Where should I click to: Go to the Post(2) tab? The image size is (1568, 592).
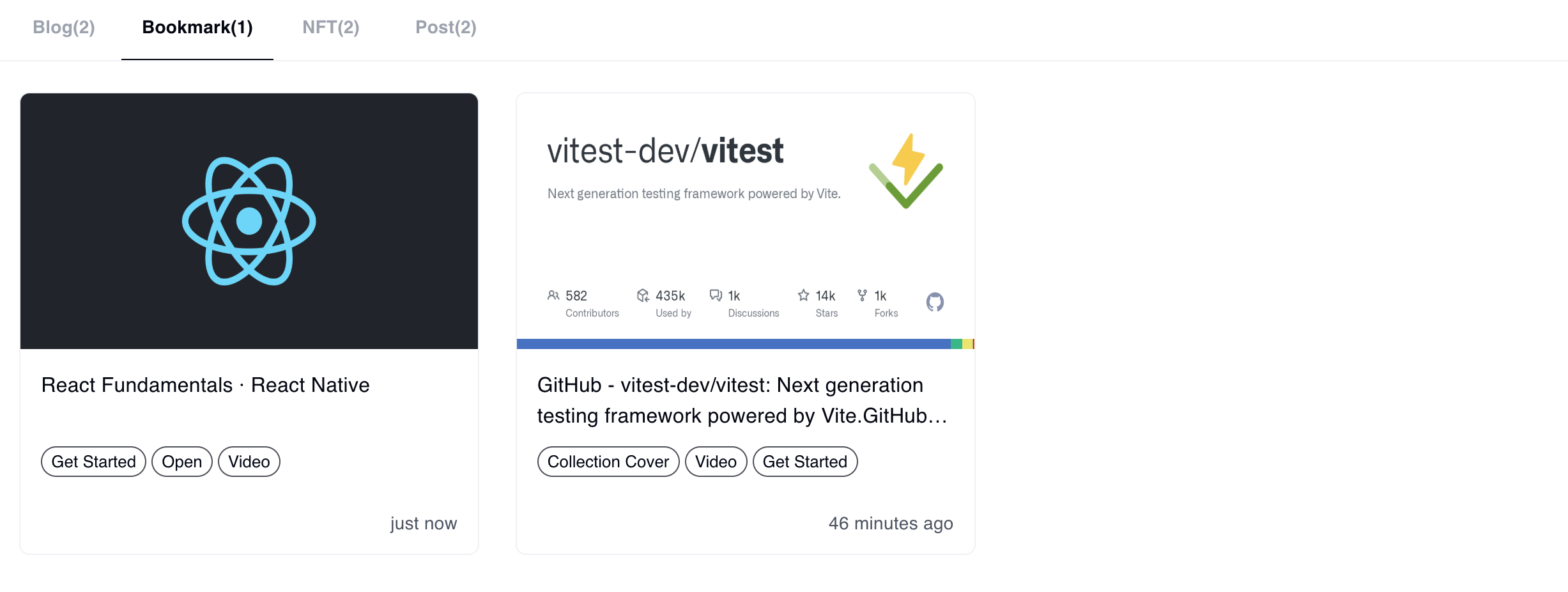[445, 27]
